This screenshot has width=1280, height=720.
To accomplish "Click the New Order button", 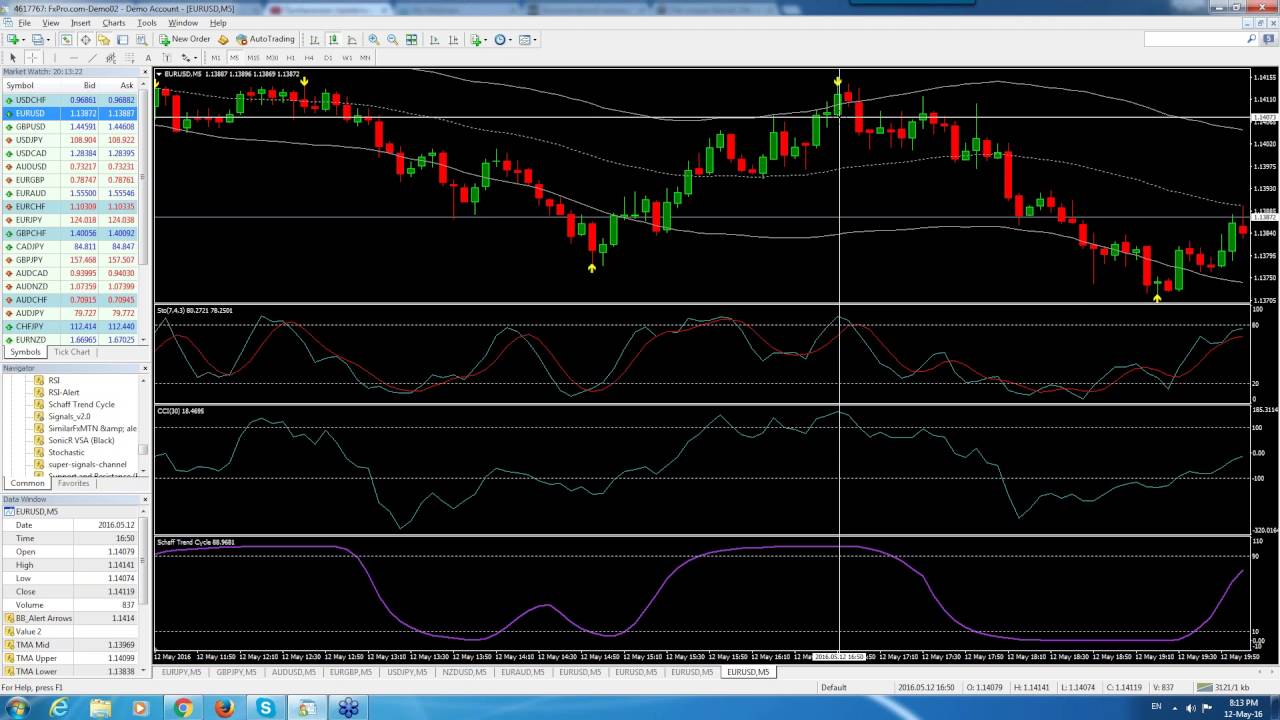I will pyautogui.click(x=185, y=40).
